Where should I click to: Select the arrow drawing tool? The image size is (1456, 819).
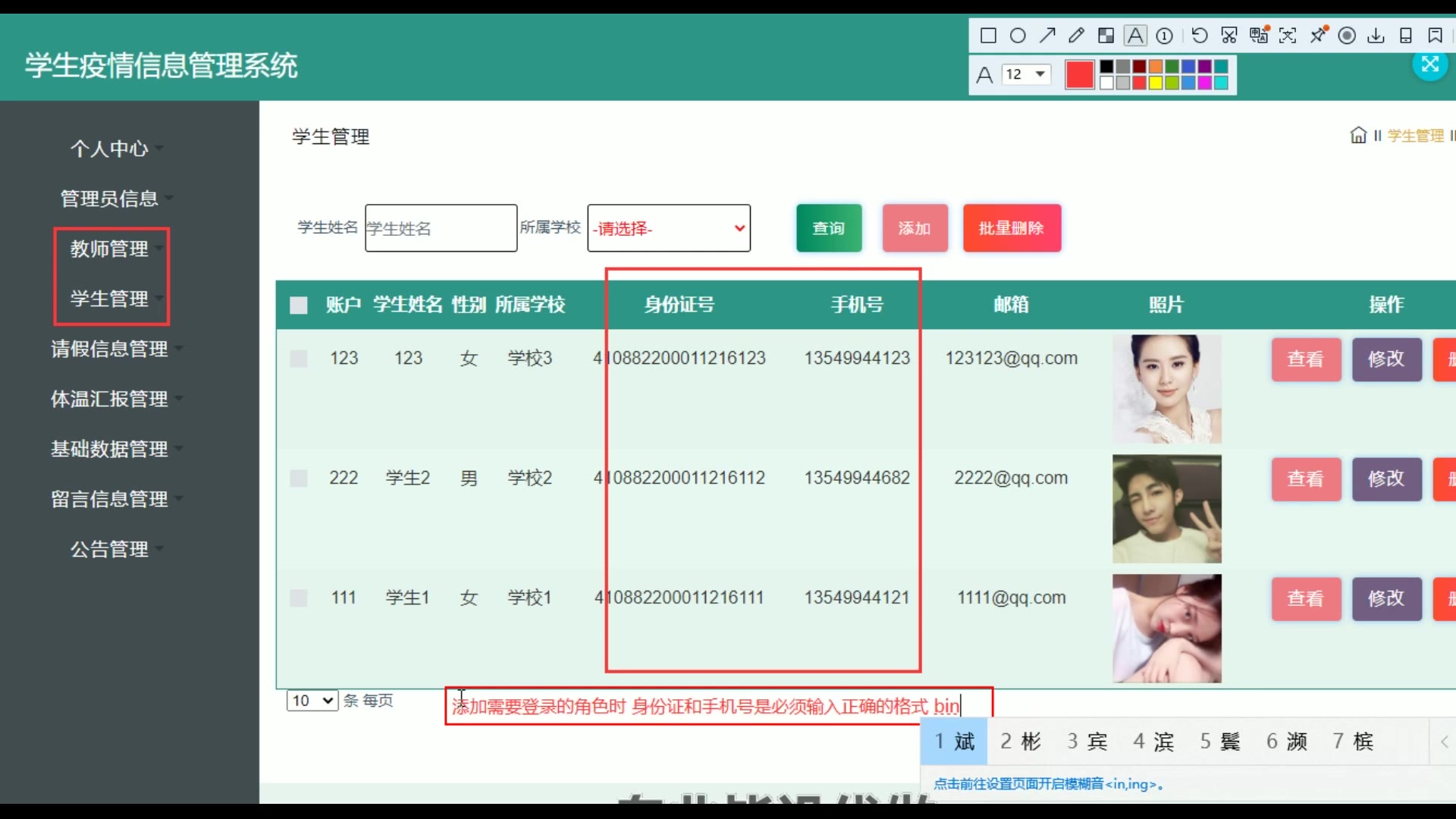click(x=1047, y=36)
